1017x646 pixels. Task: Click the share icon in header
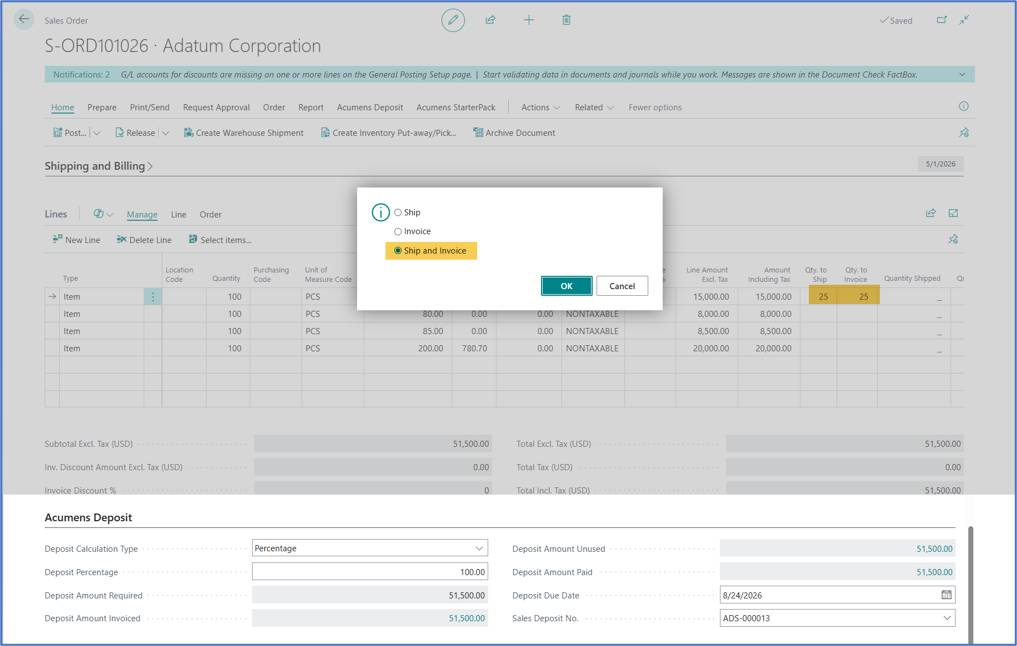pos(490,20)
